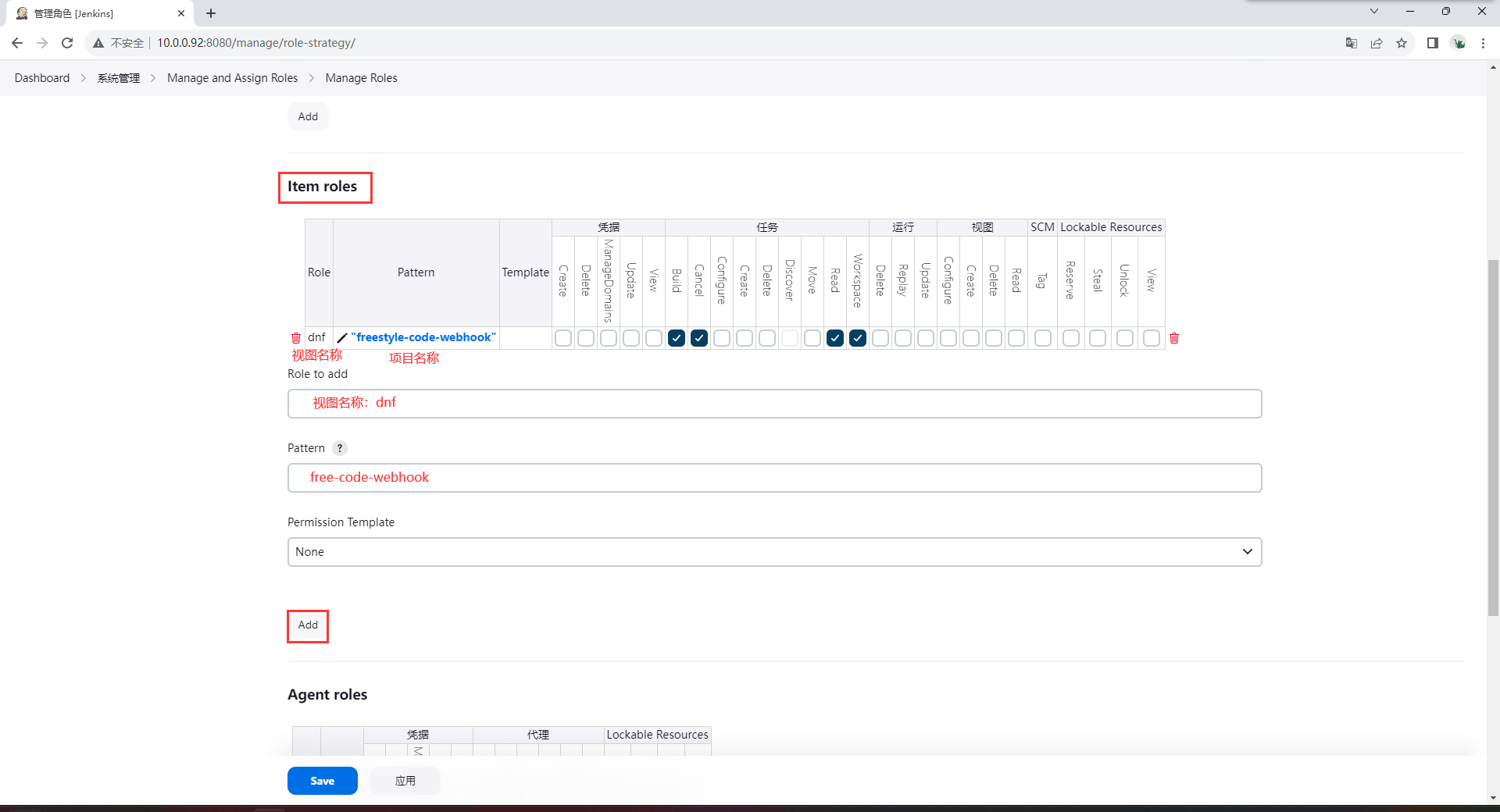Viewport: 1500px width, 812px height.
Task: Uncheck the Build permission for dnf
Action: click(677, 338)
